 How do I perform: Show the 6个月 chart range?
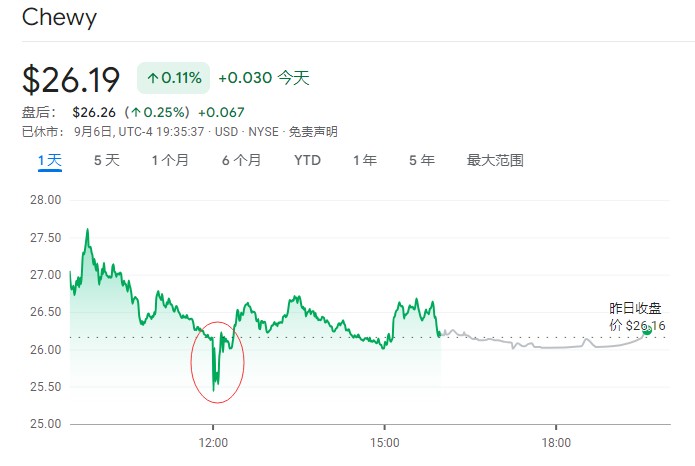coord(241,160)
